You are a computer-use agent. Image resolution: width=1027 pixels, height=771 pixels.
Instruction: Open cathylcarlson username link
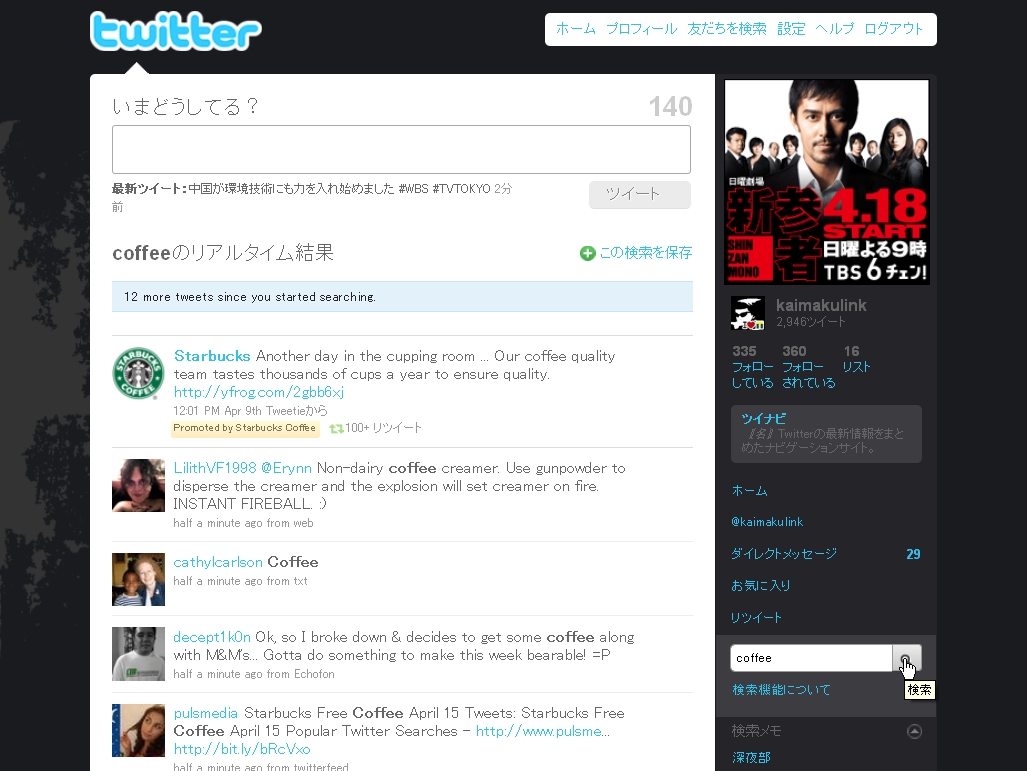pyautogui.click(x=217, y=562)
